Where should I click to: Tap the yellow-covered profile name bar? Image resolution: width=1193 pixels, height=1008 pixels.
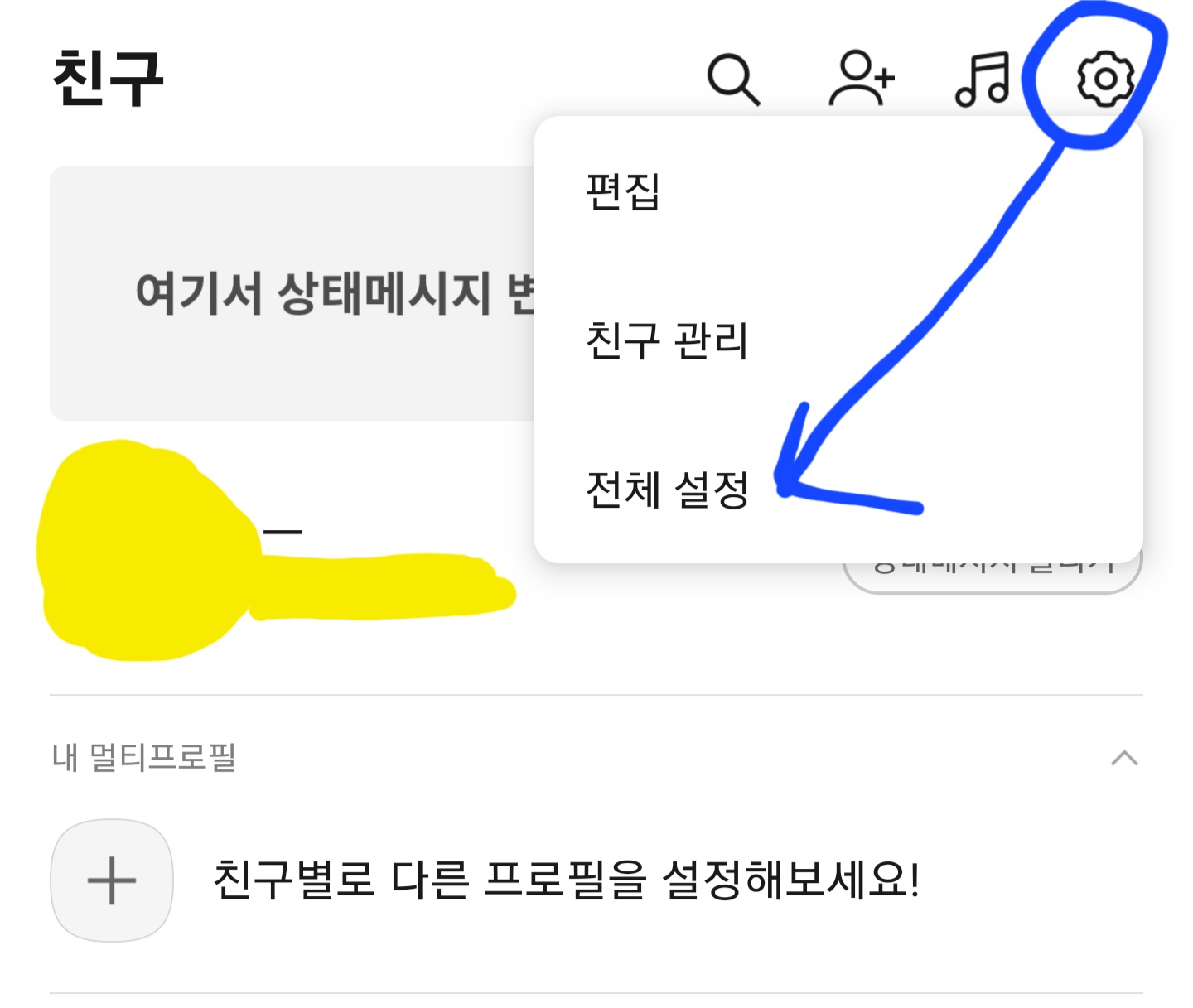click(383, 587)
